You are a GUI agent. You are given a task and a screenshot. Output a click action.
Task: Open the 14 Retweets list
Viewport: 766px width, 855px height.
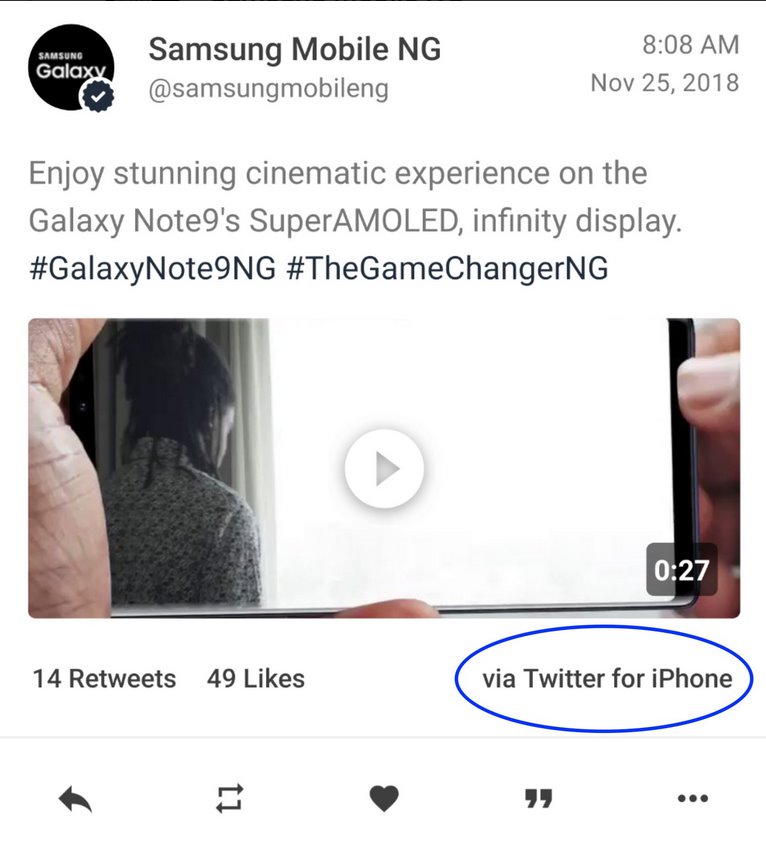tap(102, 678)
